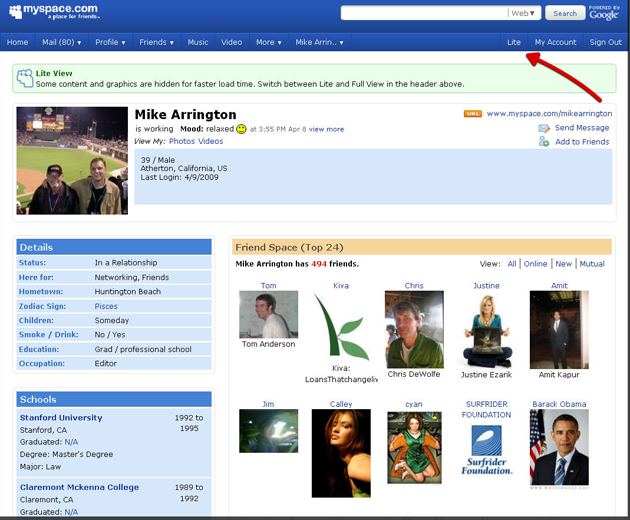Viewport: 630px width, 520px height.
Task: Click the search text field
Action: [x=424, y=13]
